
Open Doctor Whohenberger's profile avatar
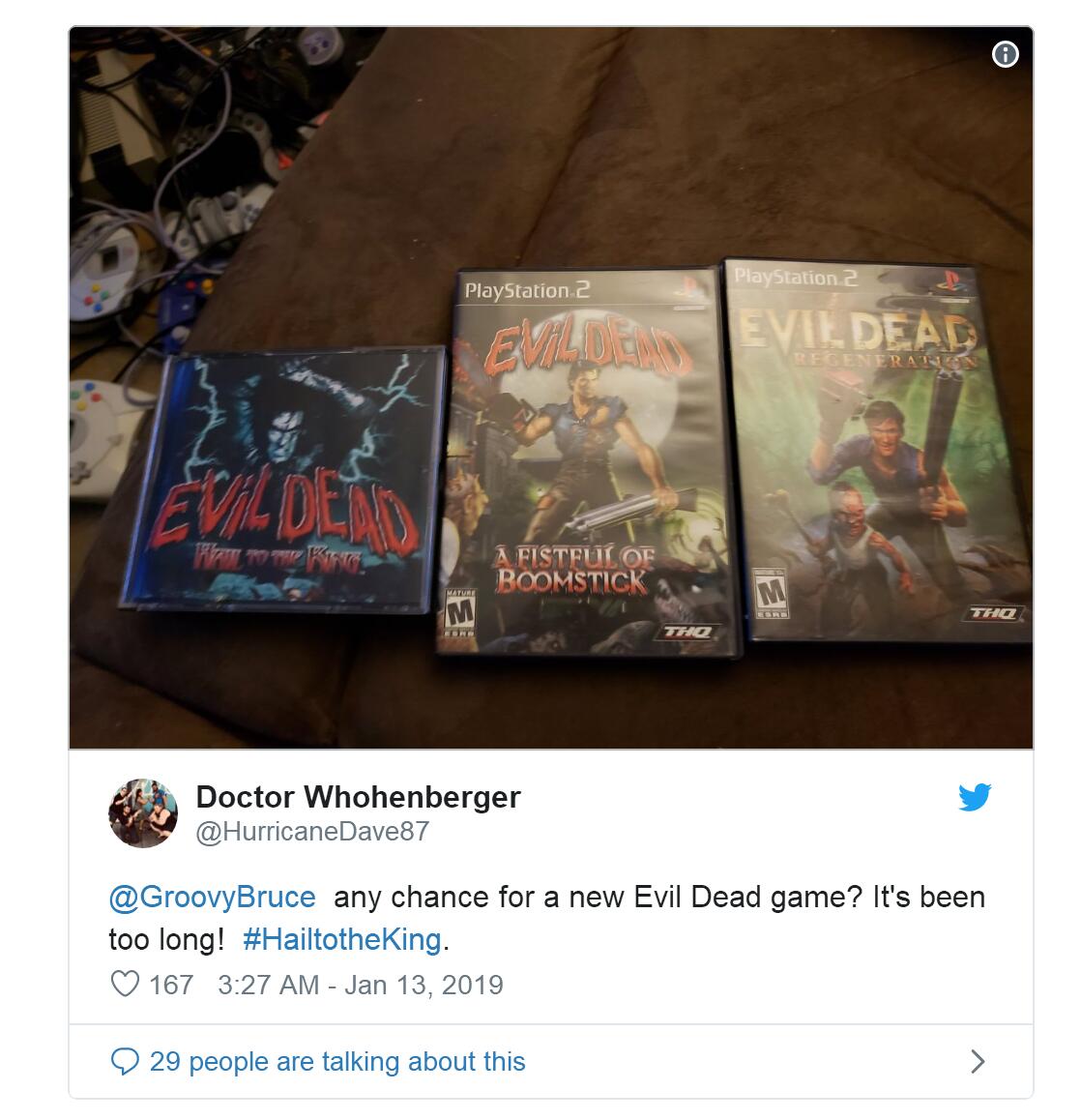(143, 812)
